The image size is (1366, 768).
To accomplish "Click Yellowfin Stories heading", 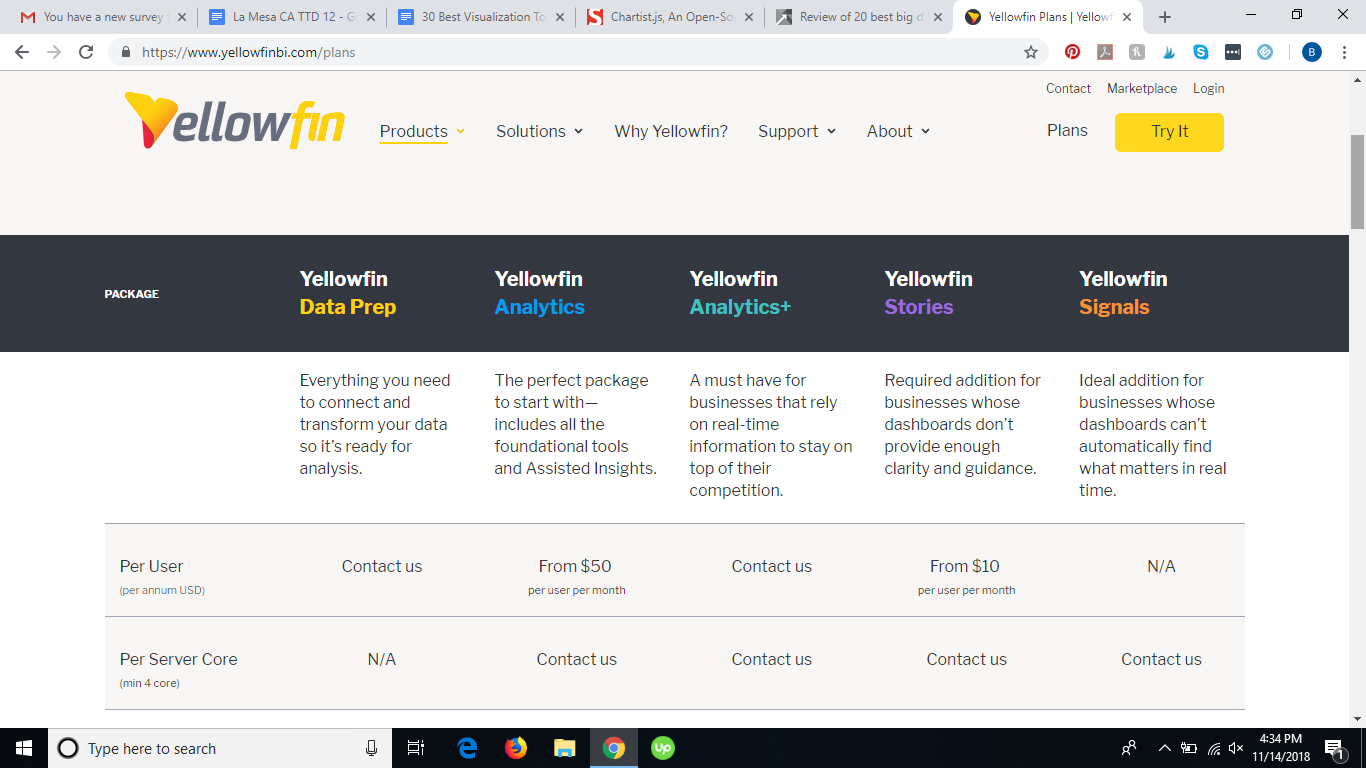I will 929,293.
